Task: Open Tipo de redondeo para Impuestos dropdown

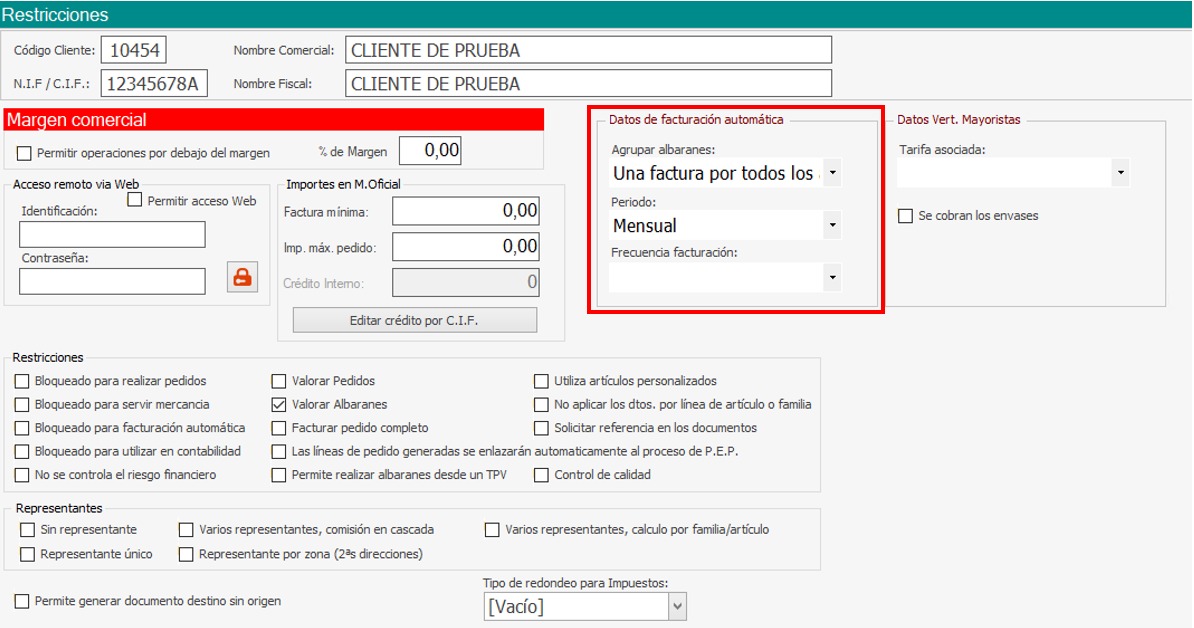Action: pos(677,606)
